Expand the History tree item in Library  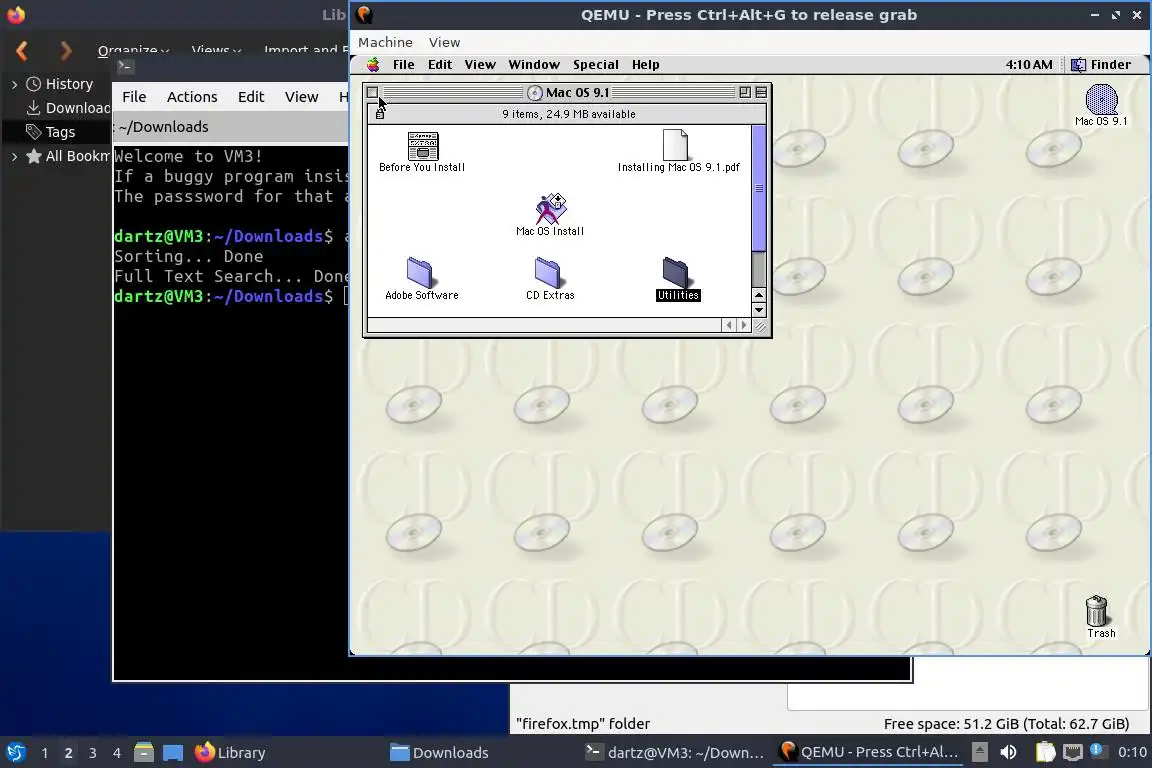pyautogui.click(x=14, y=85)
